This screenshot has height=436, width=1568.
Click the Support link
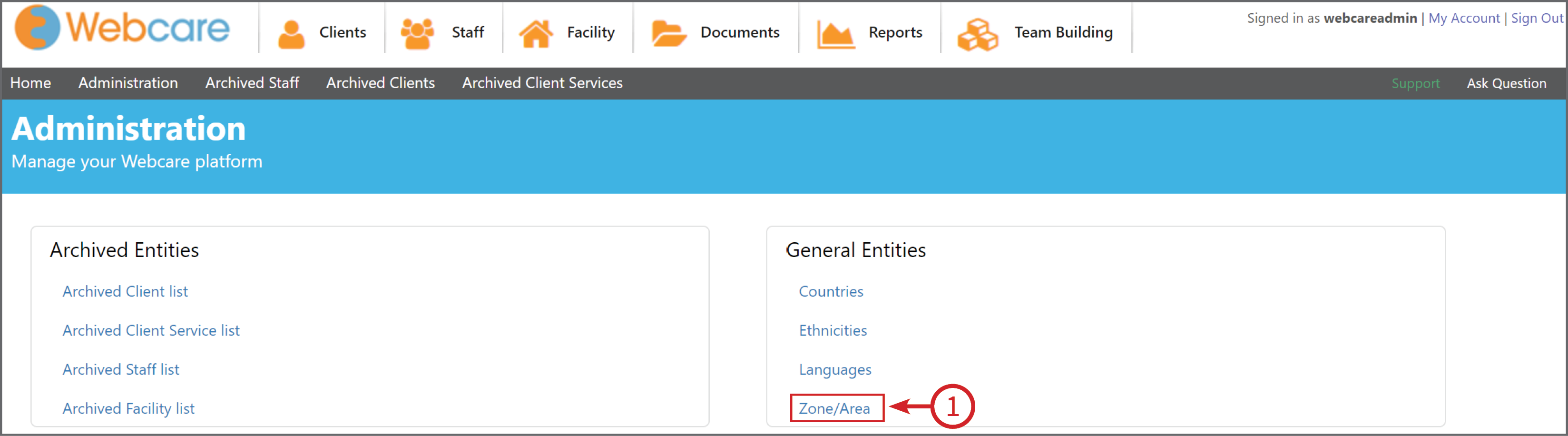(1416, 83)
